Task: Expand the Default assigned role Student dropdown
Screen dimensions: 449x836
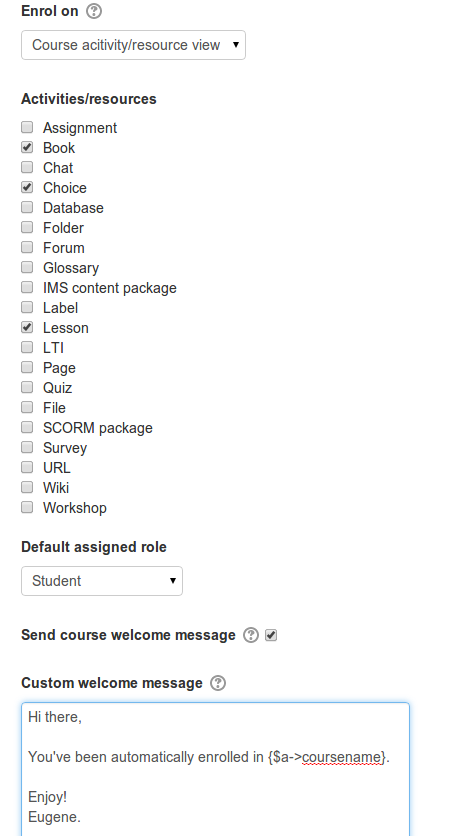Action: click(102, 581)
